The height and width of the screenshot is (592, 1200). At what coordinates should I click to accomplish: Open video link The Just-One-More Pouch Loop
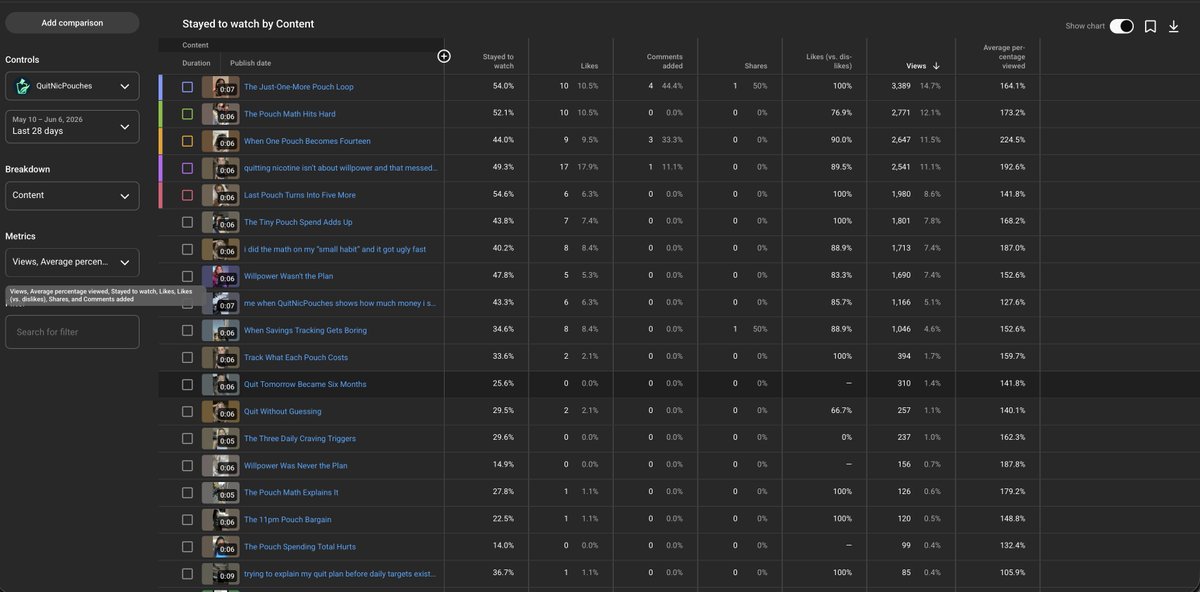point(298,87)
